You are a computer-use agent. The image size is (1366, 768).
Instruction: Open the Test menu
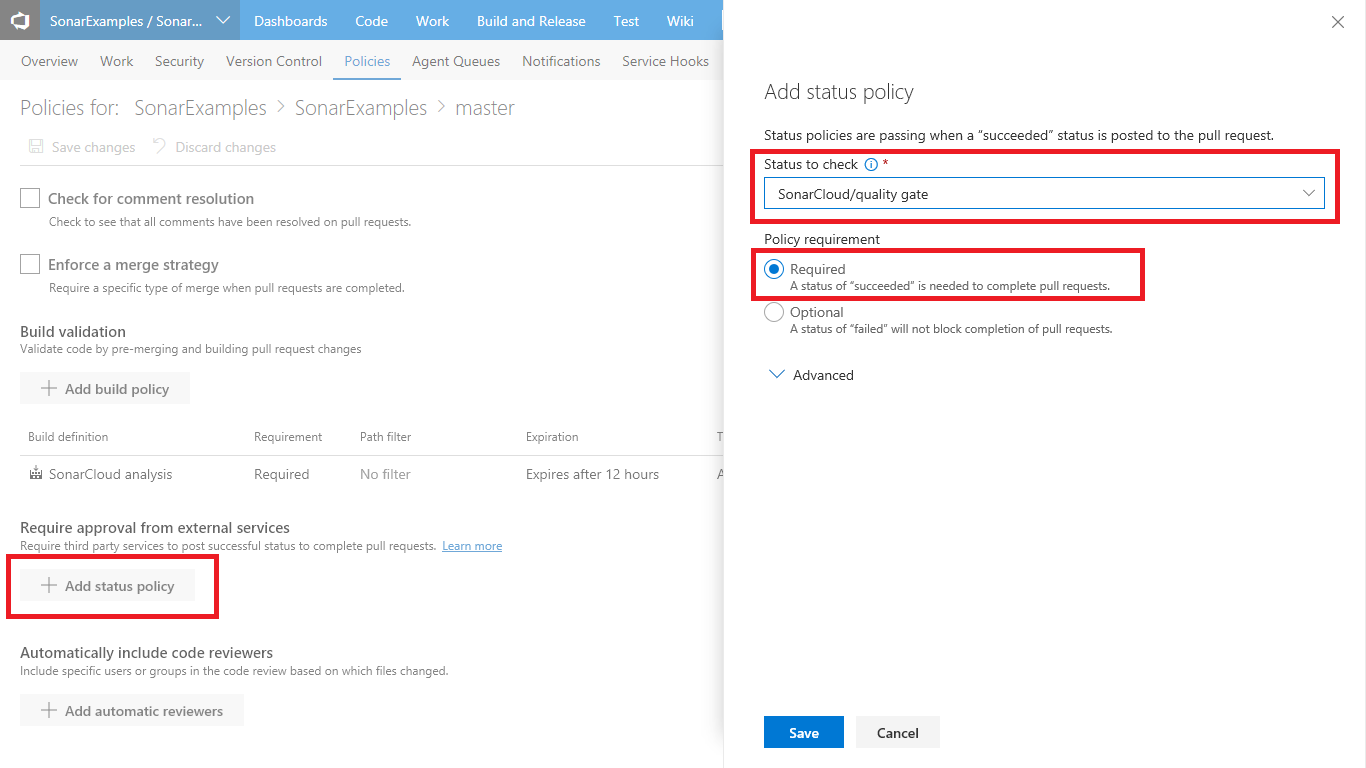(x=627, y=20)
